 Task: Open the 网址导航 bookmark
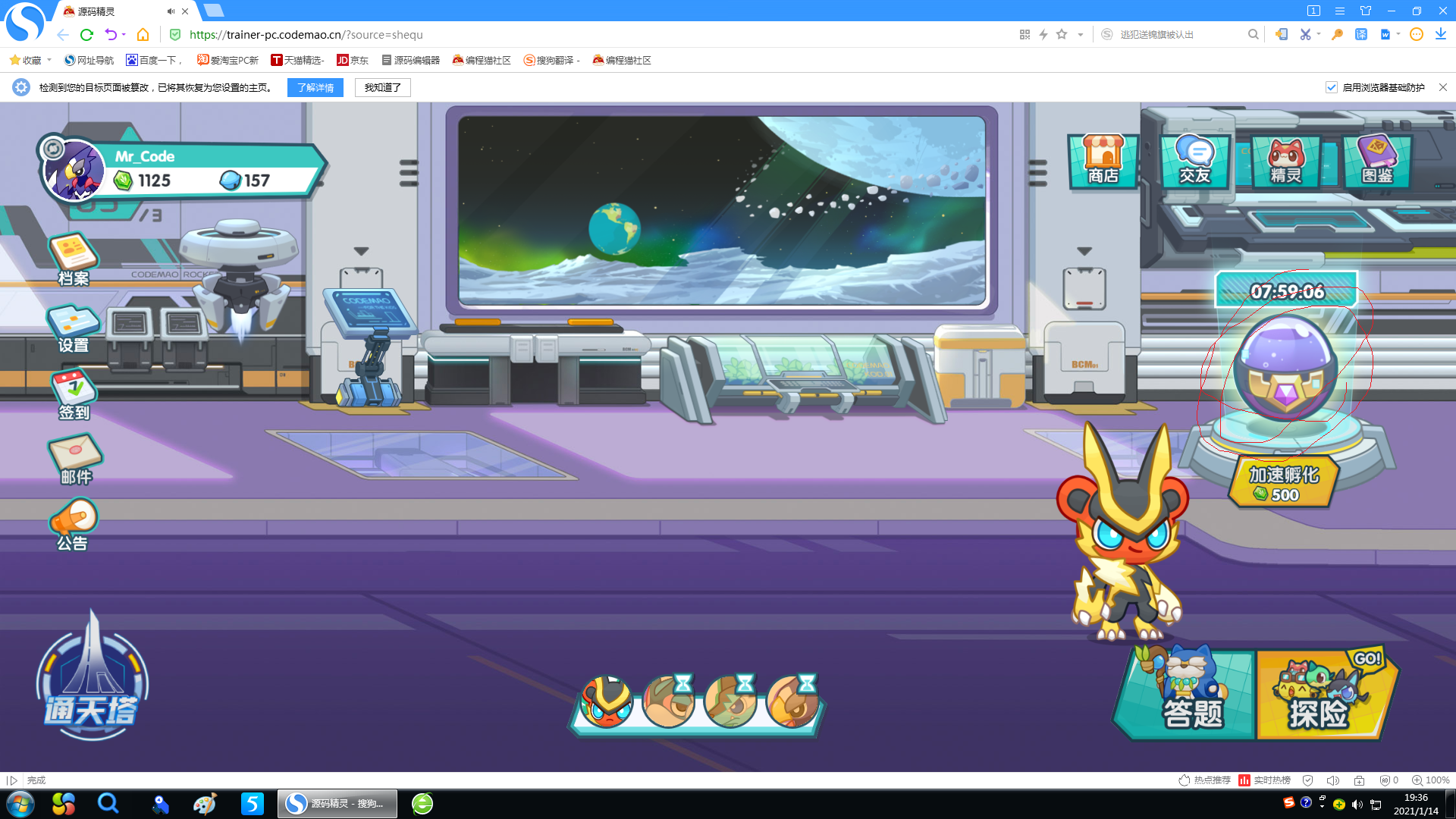click(89, 61)
